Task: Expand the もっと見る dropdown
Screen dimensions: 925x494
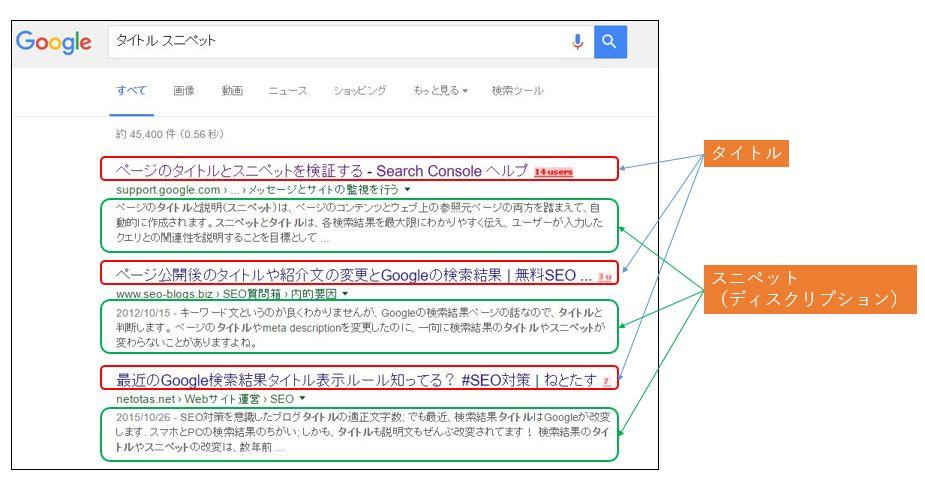Action: click(440, 90)
